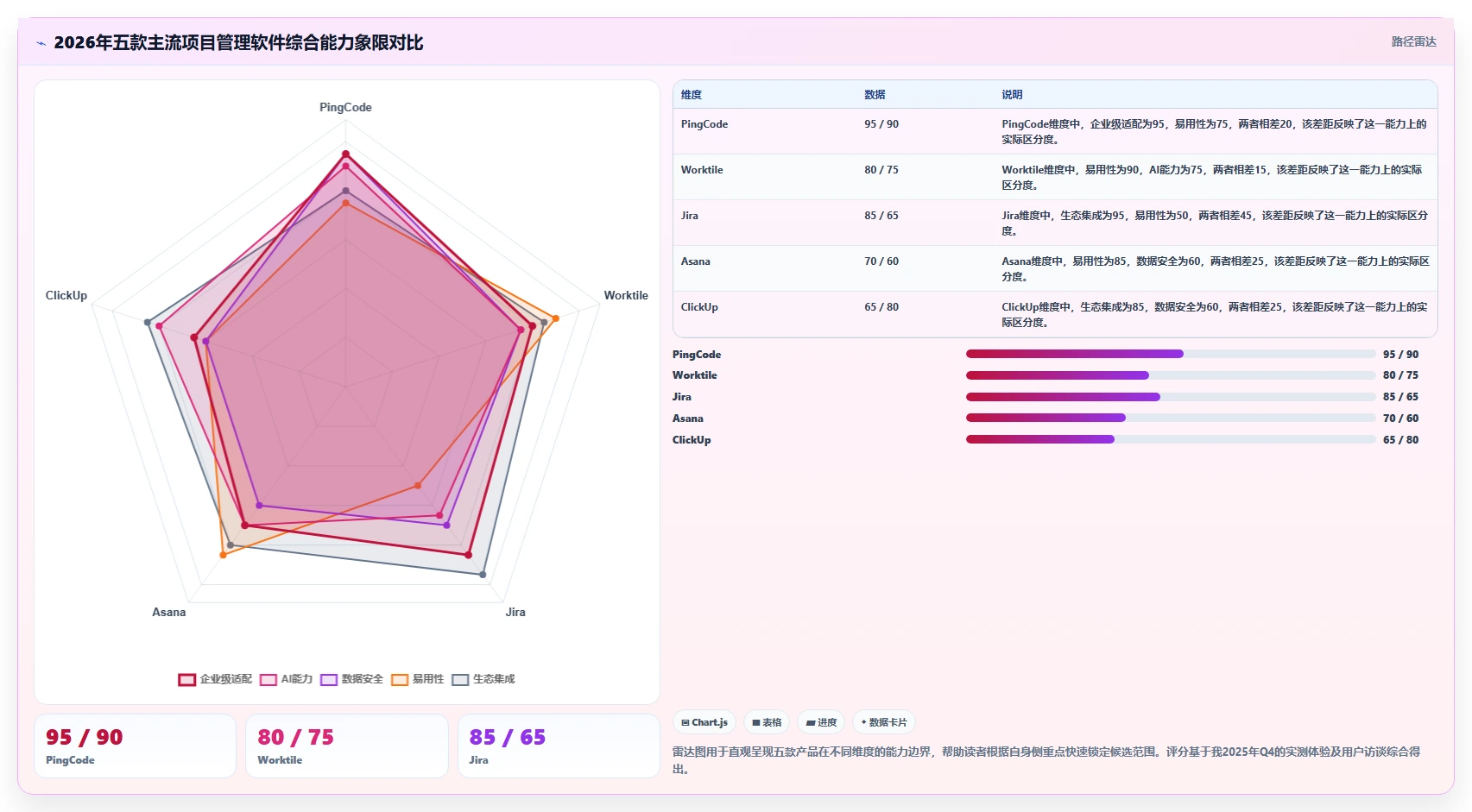Image resolution: width=1472 pixels, height=812 pixels.
Task: Click the Asana progress bar
Action: point(1171,418)
